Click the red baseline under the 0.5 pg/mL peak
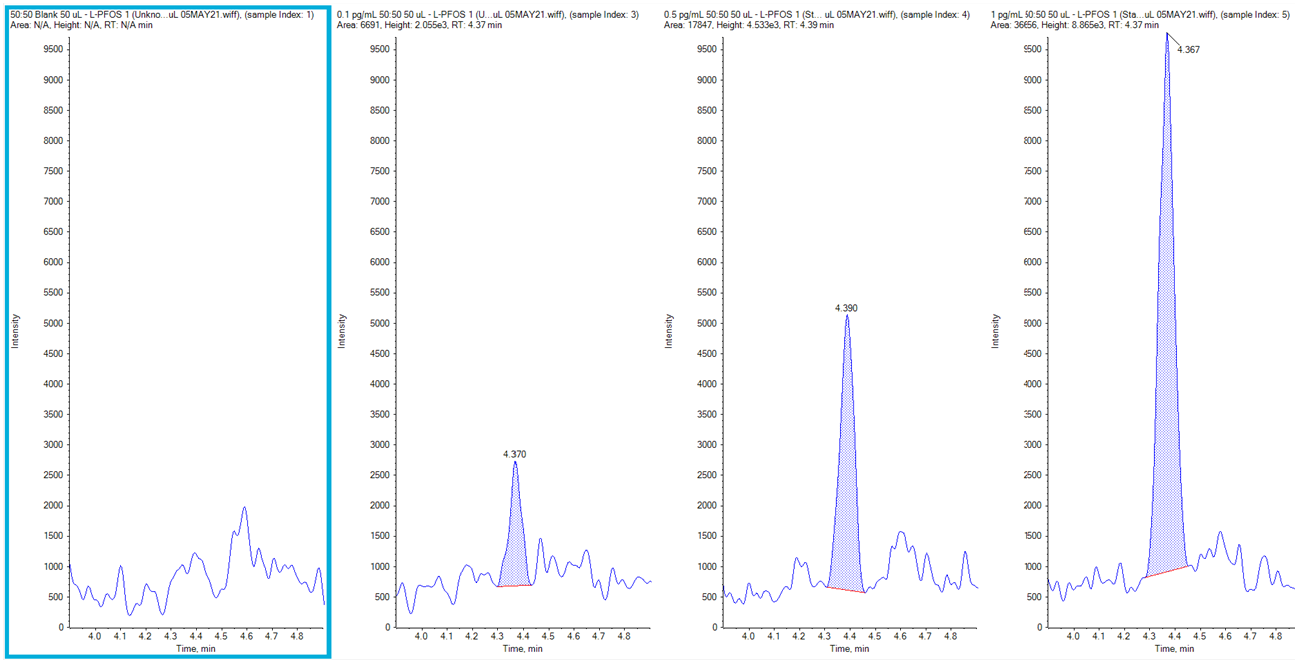The image size is (1311, 662). [x=847, y=590]
